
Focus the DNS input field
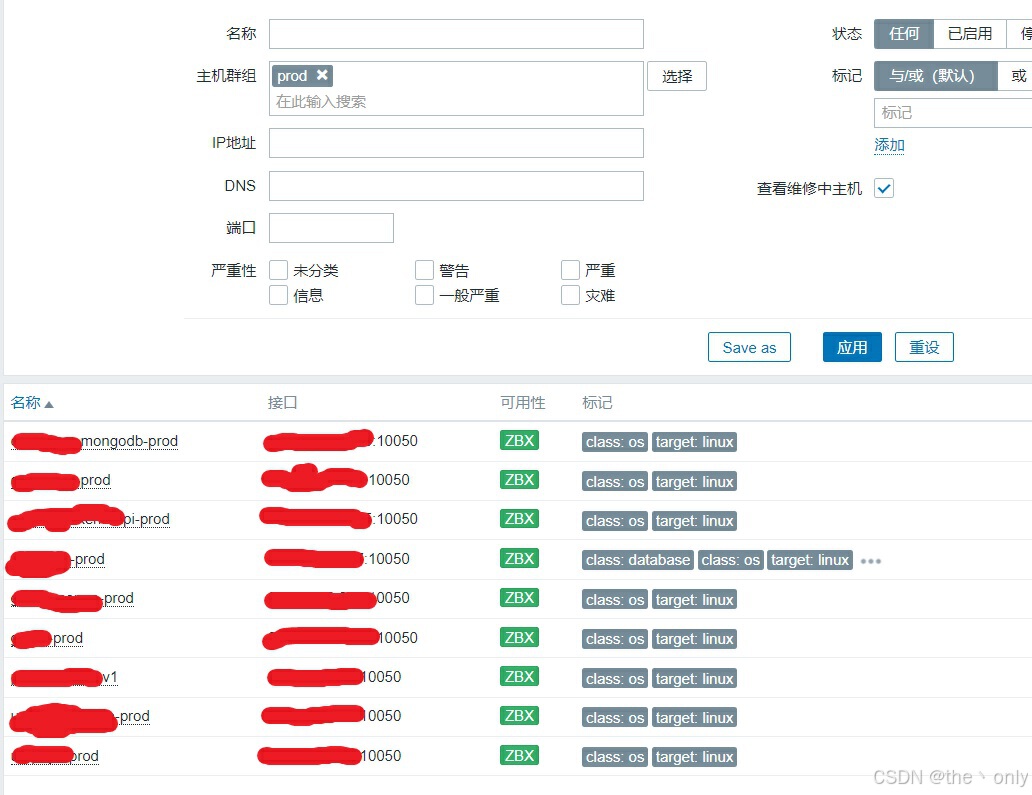coord(456,186)
